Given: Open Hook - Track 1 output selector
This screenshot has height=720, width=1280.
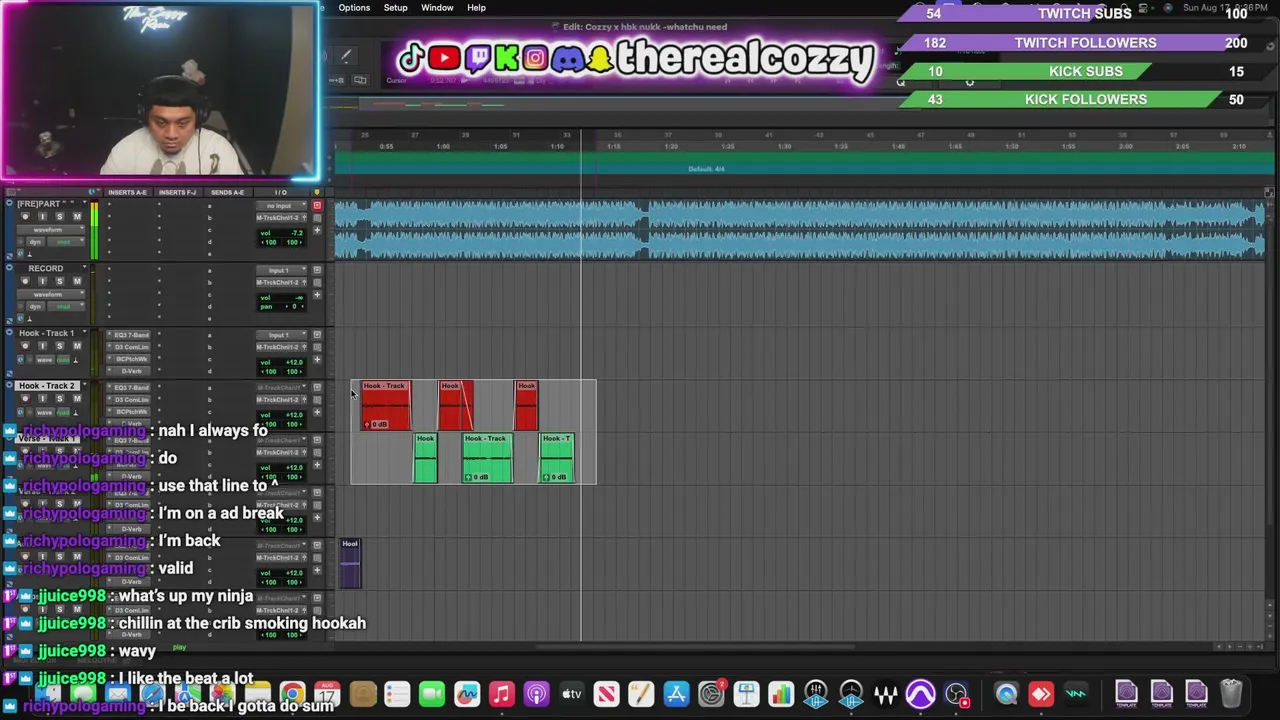Looking at the screenshot, I should coord(281,347).
